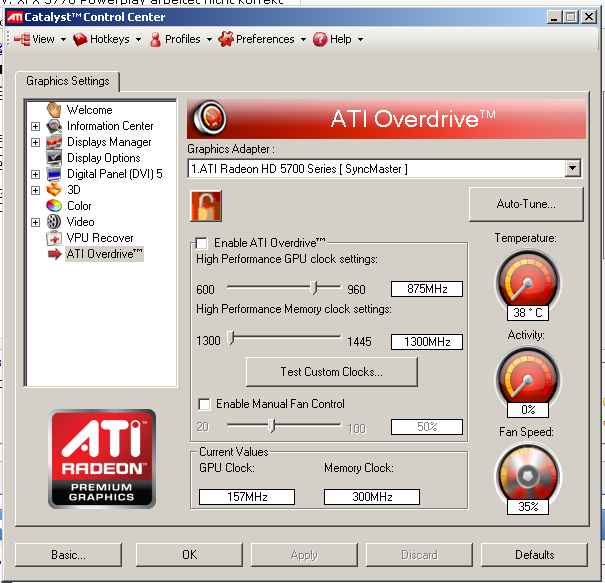Open the Profiles menu

[x=181, y=39]
